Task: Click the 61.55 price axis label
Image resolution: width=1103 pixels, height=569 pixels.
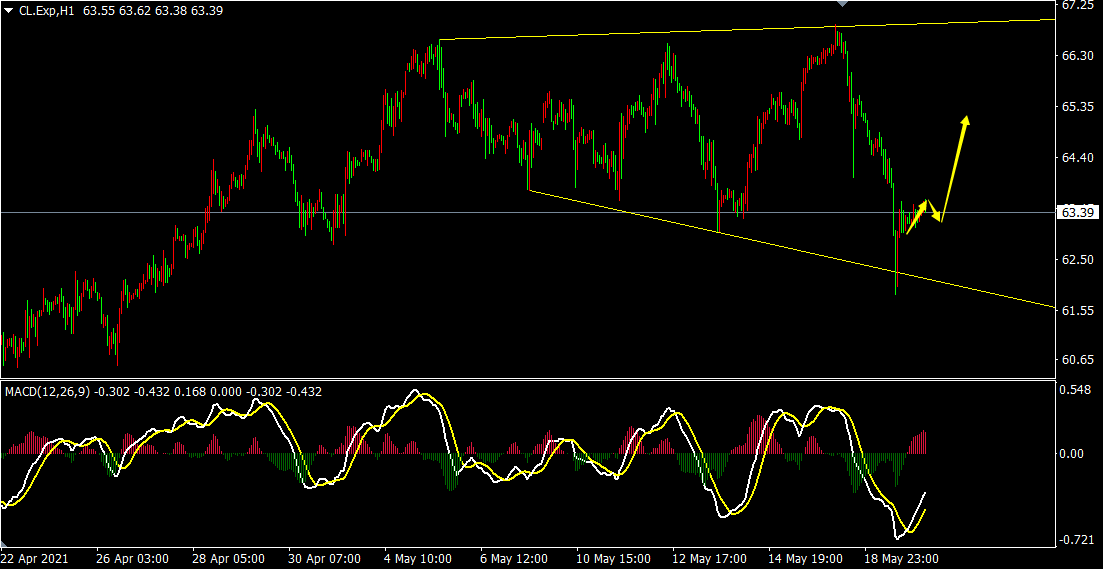Action: pyautogui.click(x=1076, y=310)
